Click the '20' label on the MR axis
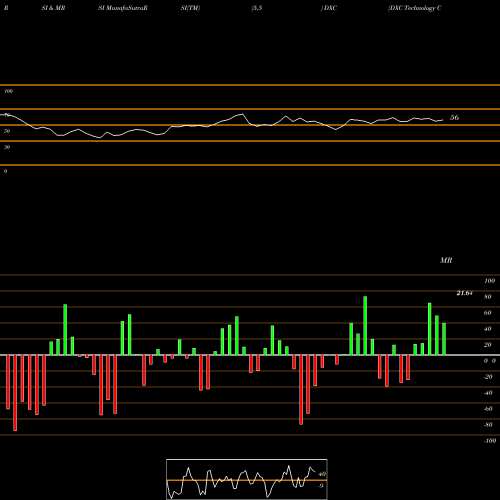500x500 pixels. (x=488, y=345)
